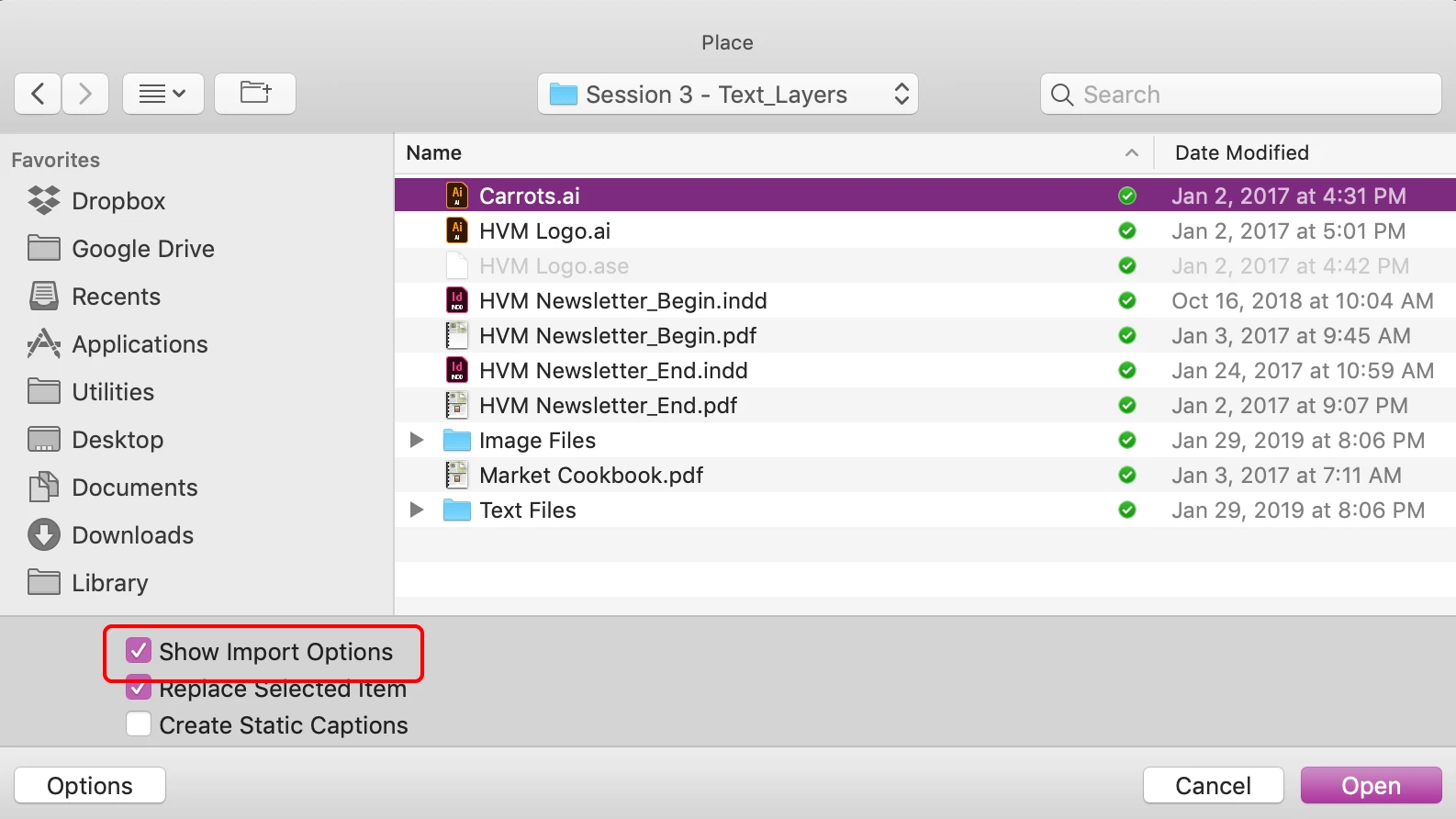Viewport: 1456px width, 819px height.
Task: Select HVM Newsletter_End.pdf file icon
Action: (457, 405)
